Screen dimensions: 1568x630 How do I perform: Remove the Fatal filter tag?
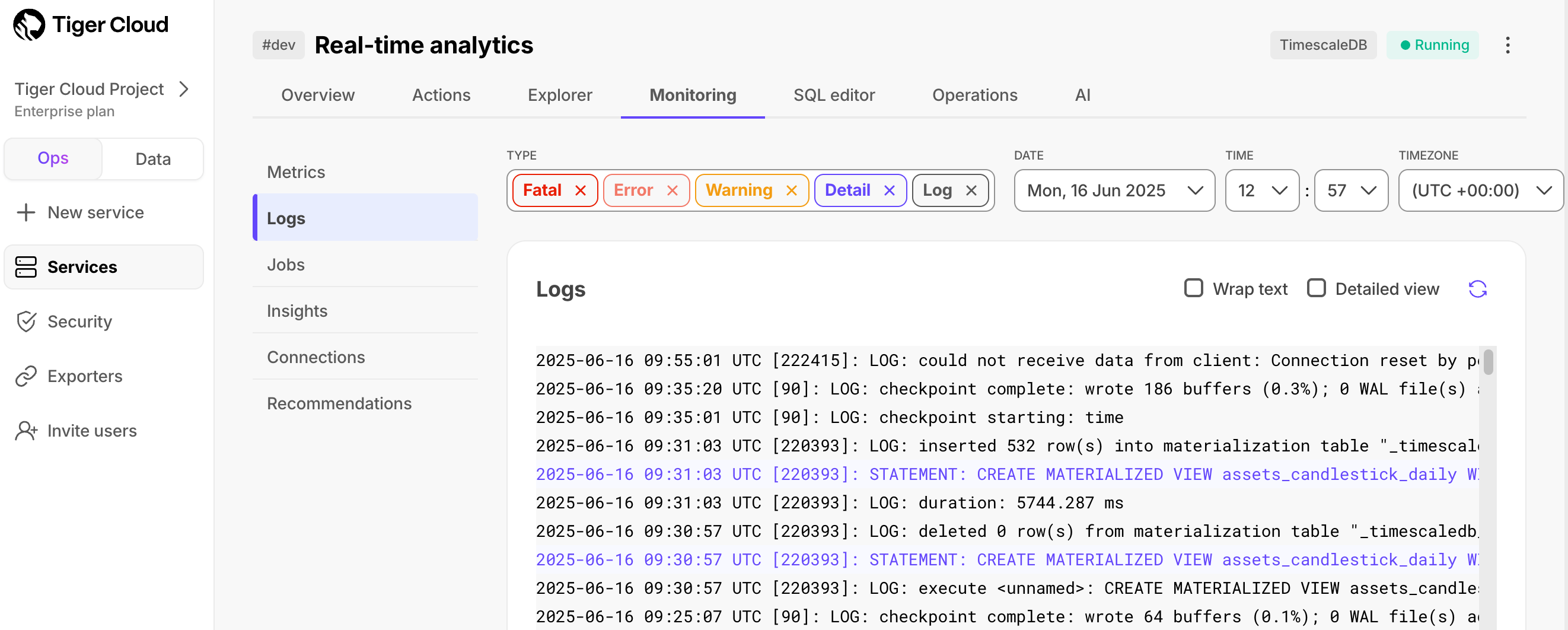coord(580,190)
